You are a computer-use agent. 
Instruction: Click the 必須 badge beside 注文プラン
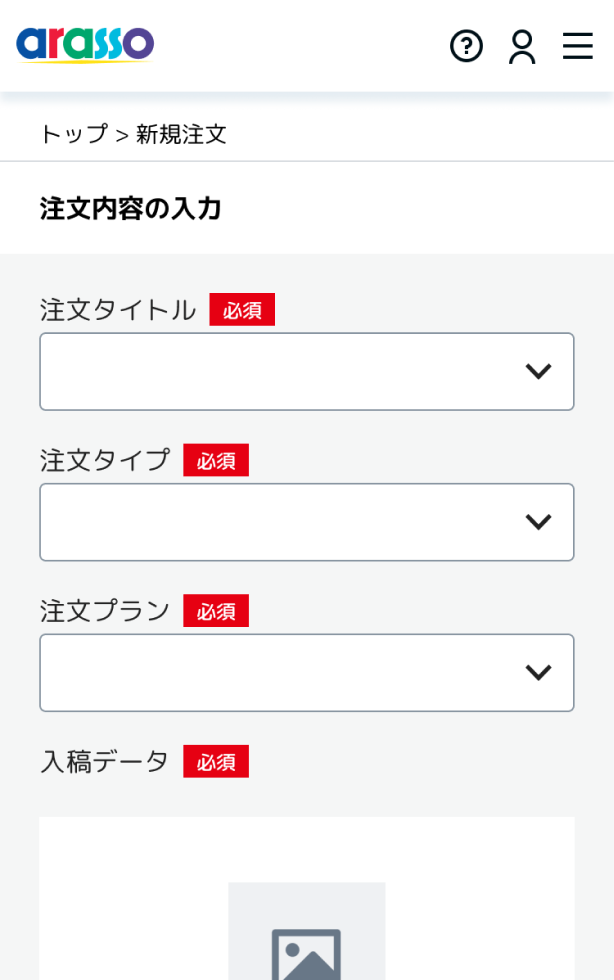point(216,611)
